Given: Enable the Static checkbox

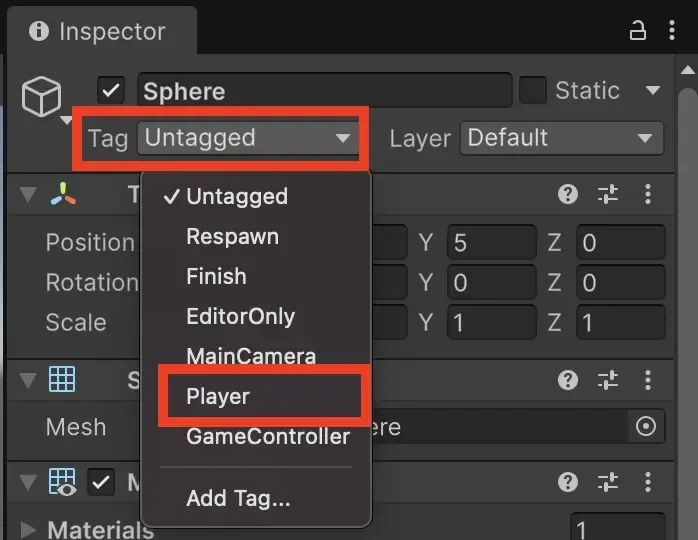Looking at the screenshot, I should tap(533, 91).
